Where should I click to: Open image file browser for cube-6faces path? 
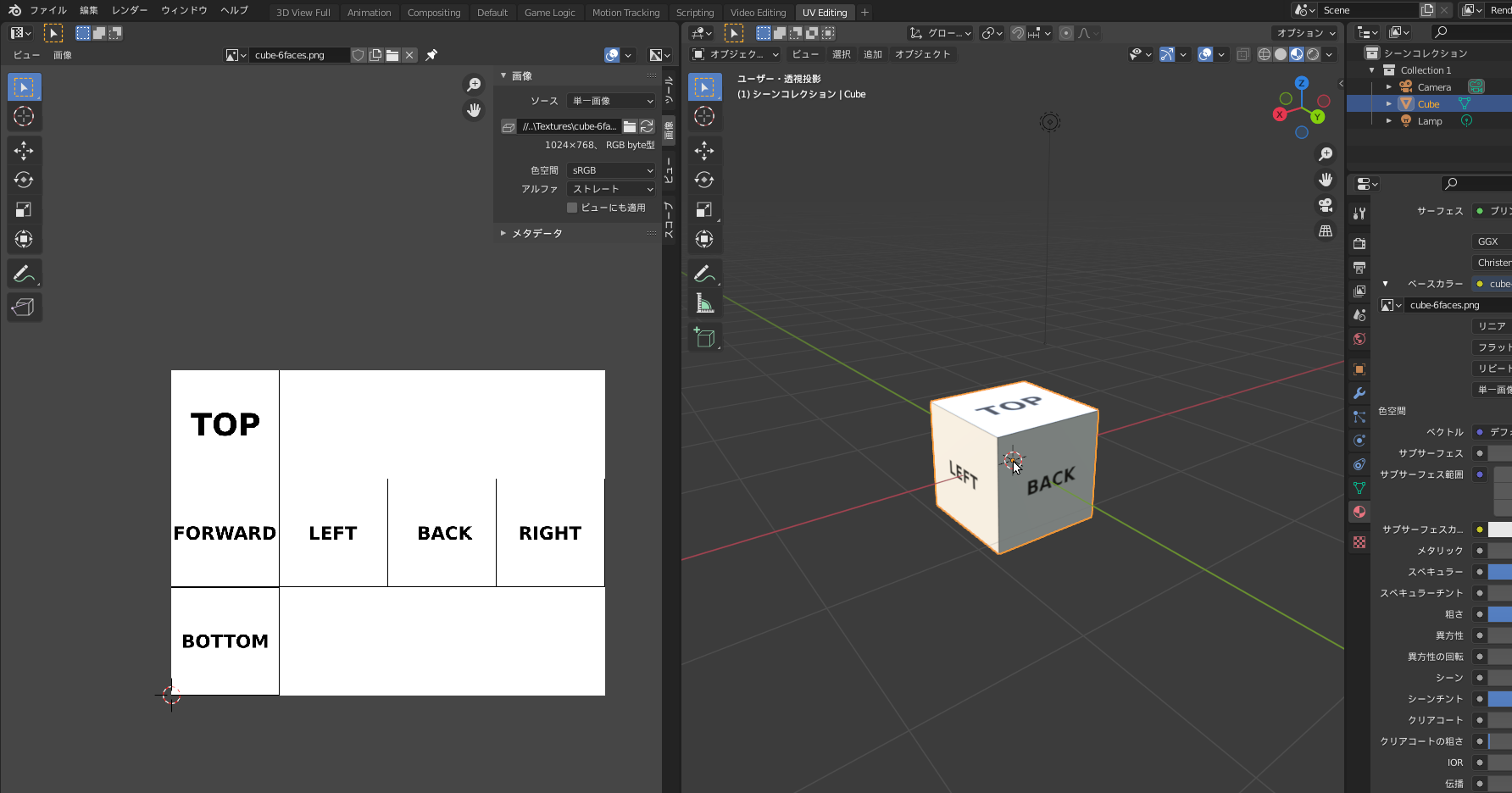point(630,126)
